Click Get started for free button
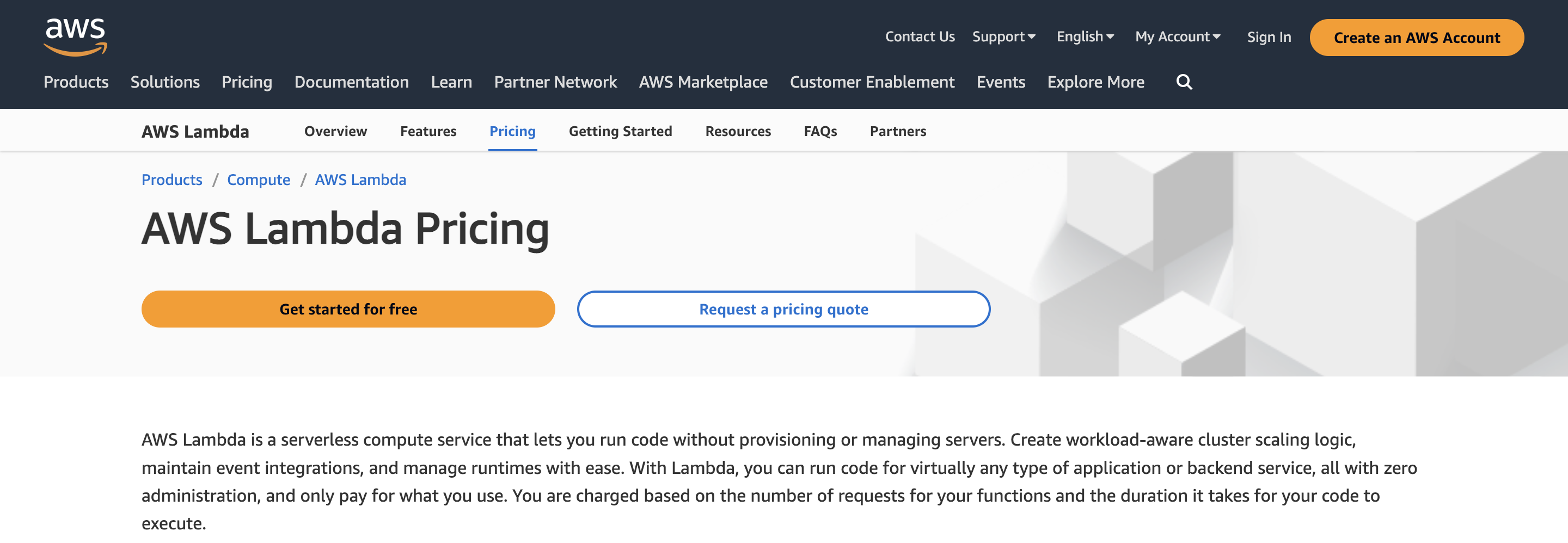This screenshot has height=543, width=1568. [348, 309]
